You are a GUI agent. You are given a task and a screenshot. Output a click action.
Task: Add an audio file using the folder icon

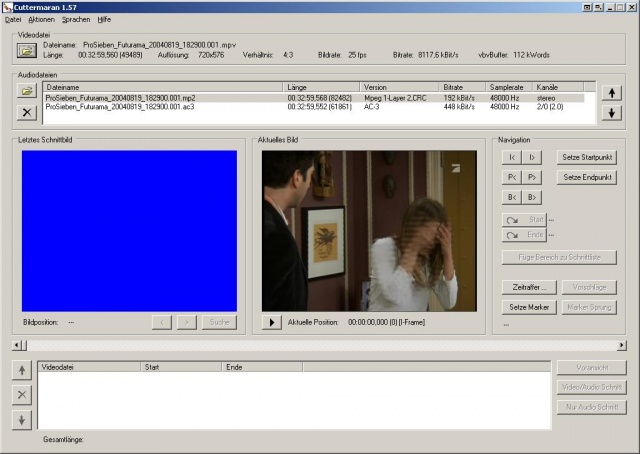[x=26, y=91]
